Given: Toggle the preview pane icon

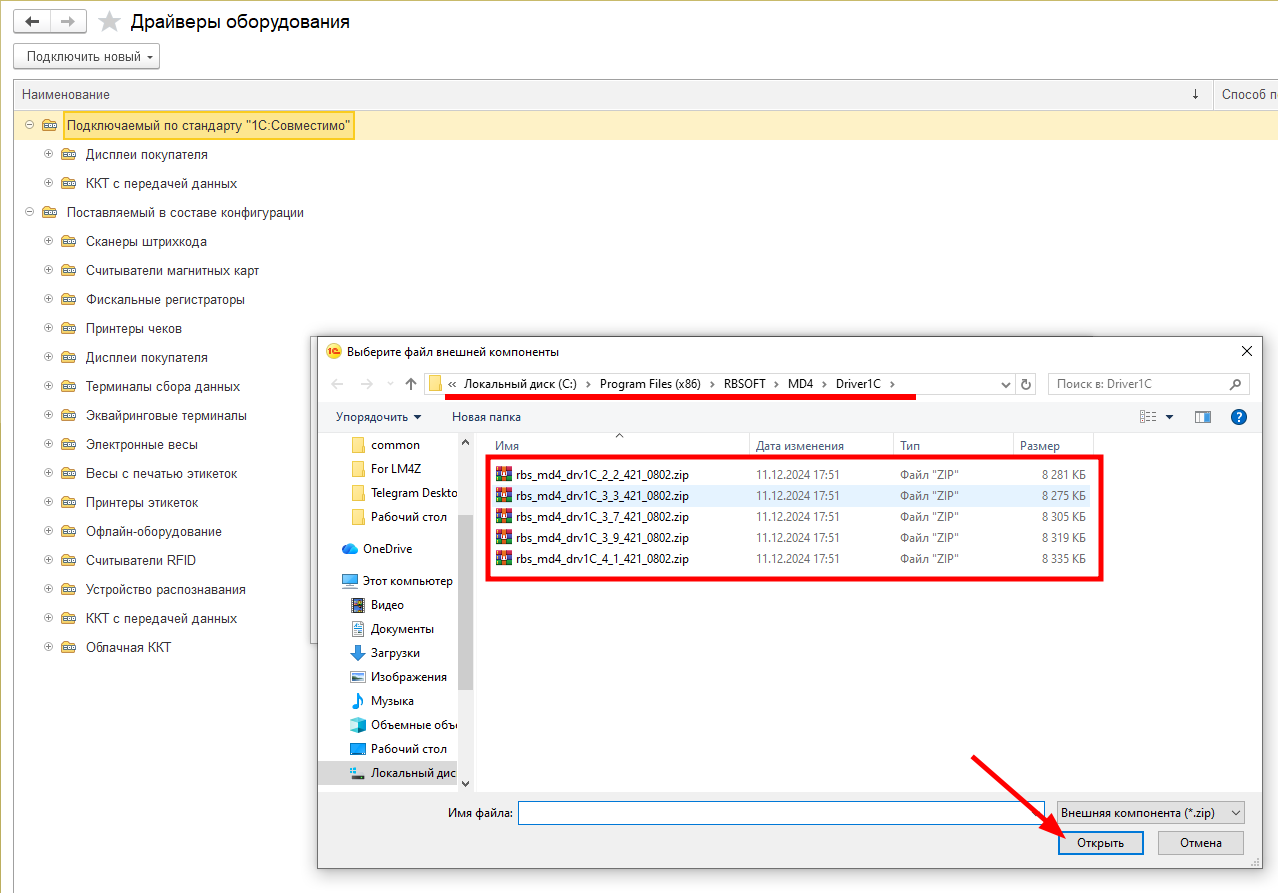Looking at the screenshot, I should pos(1203,417).
